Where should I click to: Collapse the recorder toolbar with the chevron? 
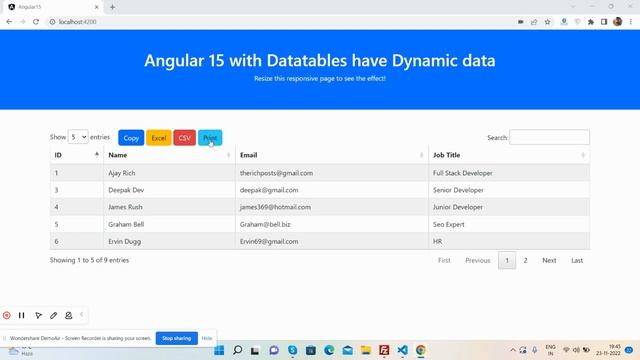(x=82, y=314)
